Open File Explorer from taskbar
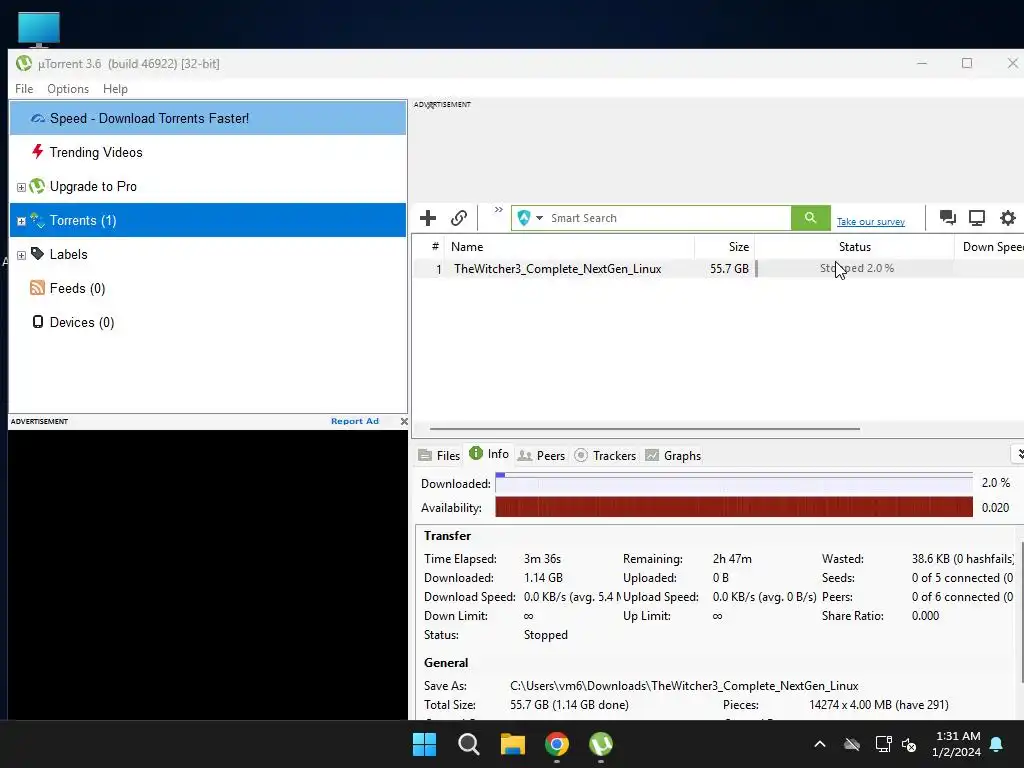1024x768 pixels. coord(513,744)
